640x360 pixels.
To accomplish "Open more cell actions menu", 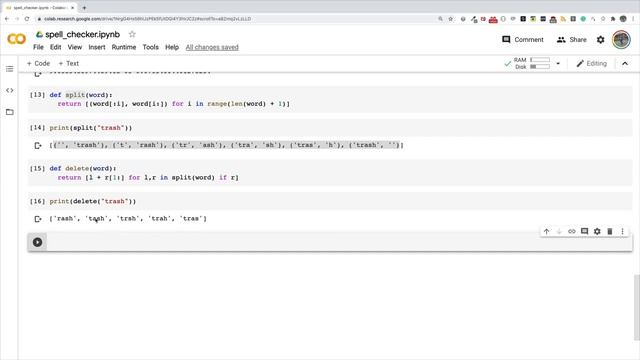I will pos(622,231).
